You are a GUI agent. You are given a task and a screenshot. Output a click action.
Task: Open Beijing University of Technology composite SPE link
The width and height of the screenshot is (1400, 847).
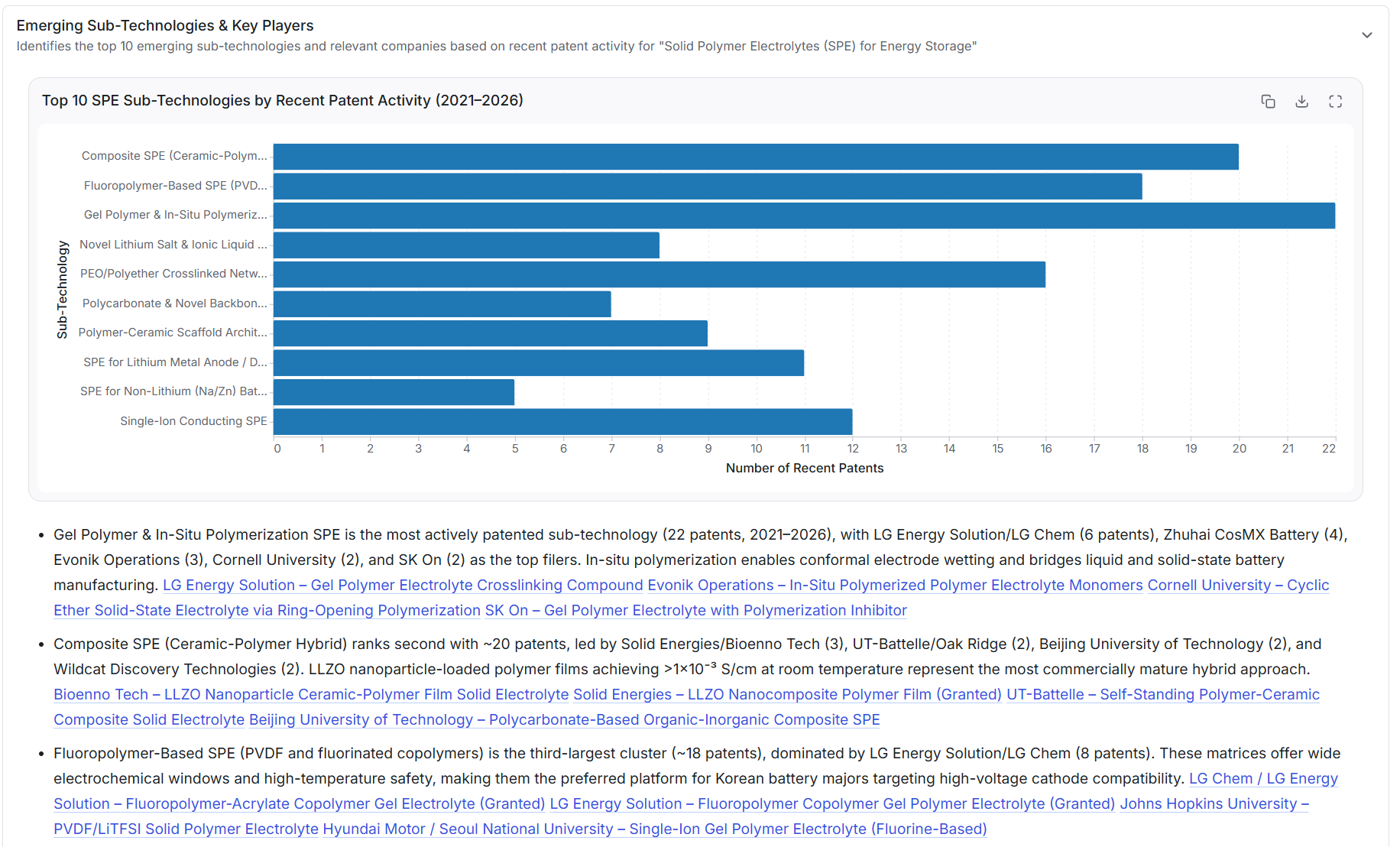[x=564, y=719]
